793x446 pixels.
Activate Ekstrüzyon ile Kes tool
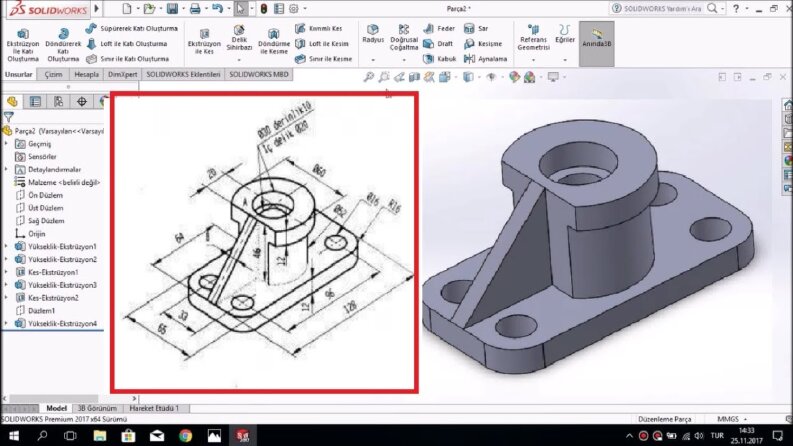(x=204, y=42)
